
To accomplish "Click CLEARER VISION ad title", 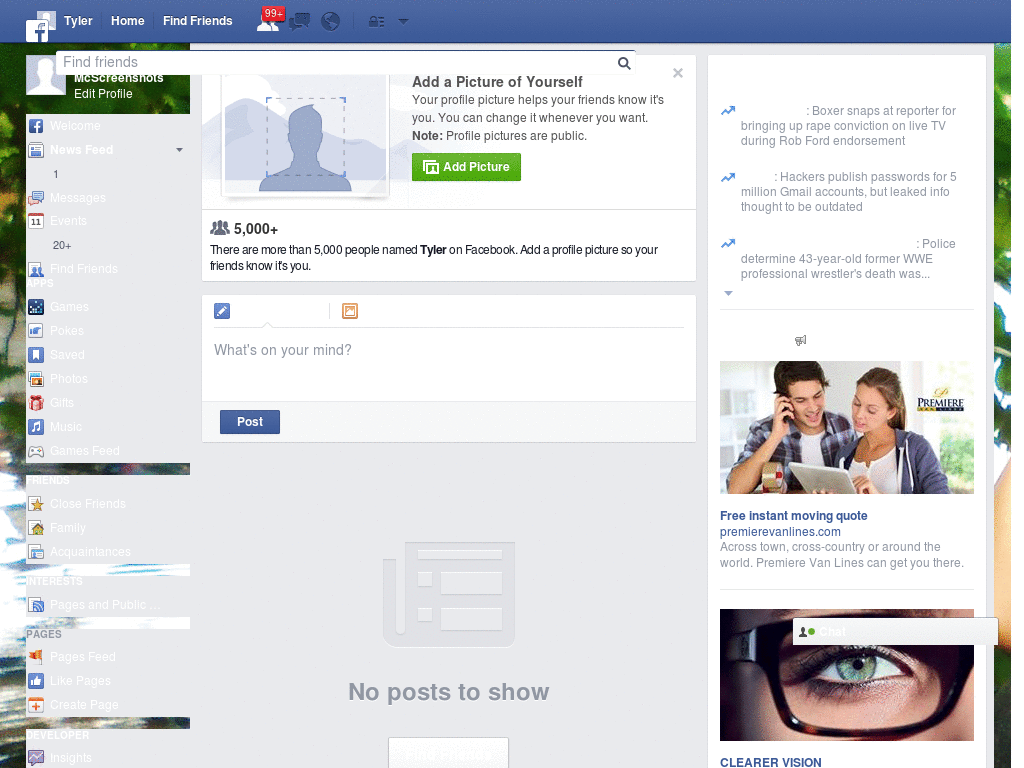I will (x=771, y=762).
